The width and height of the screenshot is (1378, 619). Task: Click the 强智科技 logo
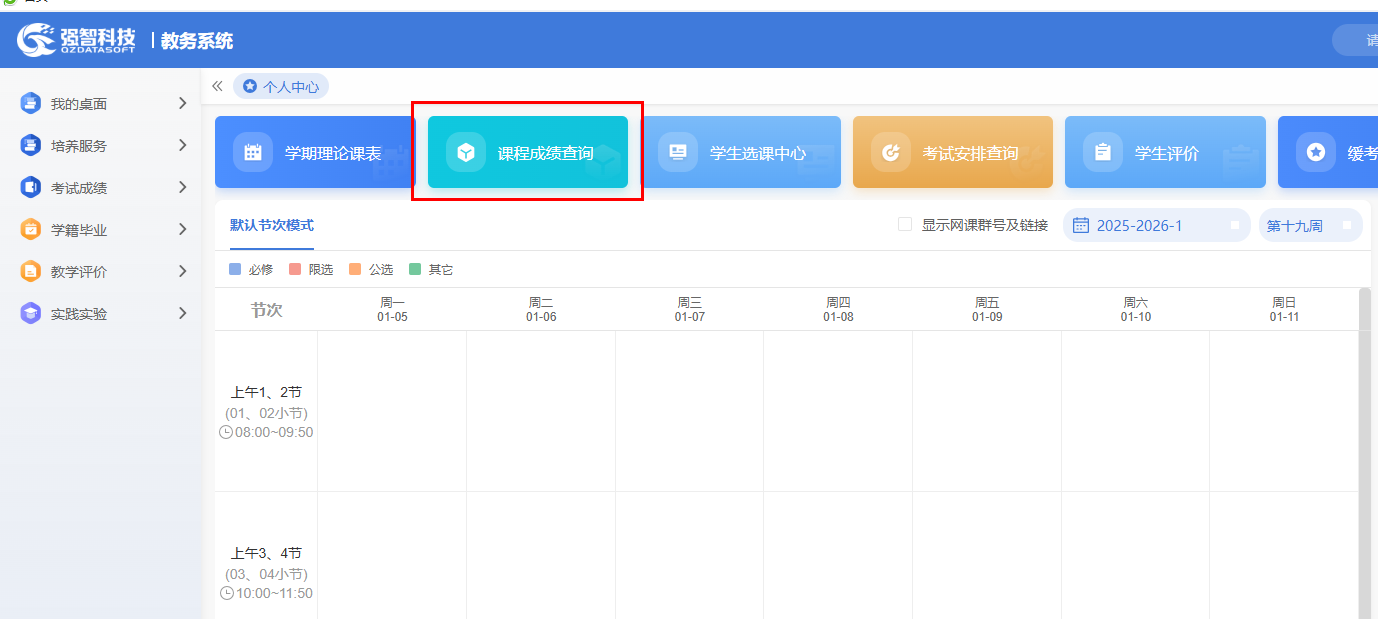click(x=76, y=40)
